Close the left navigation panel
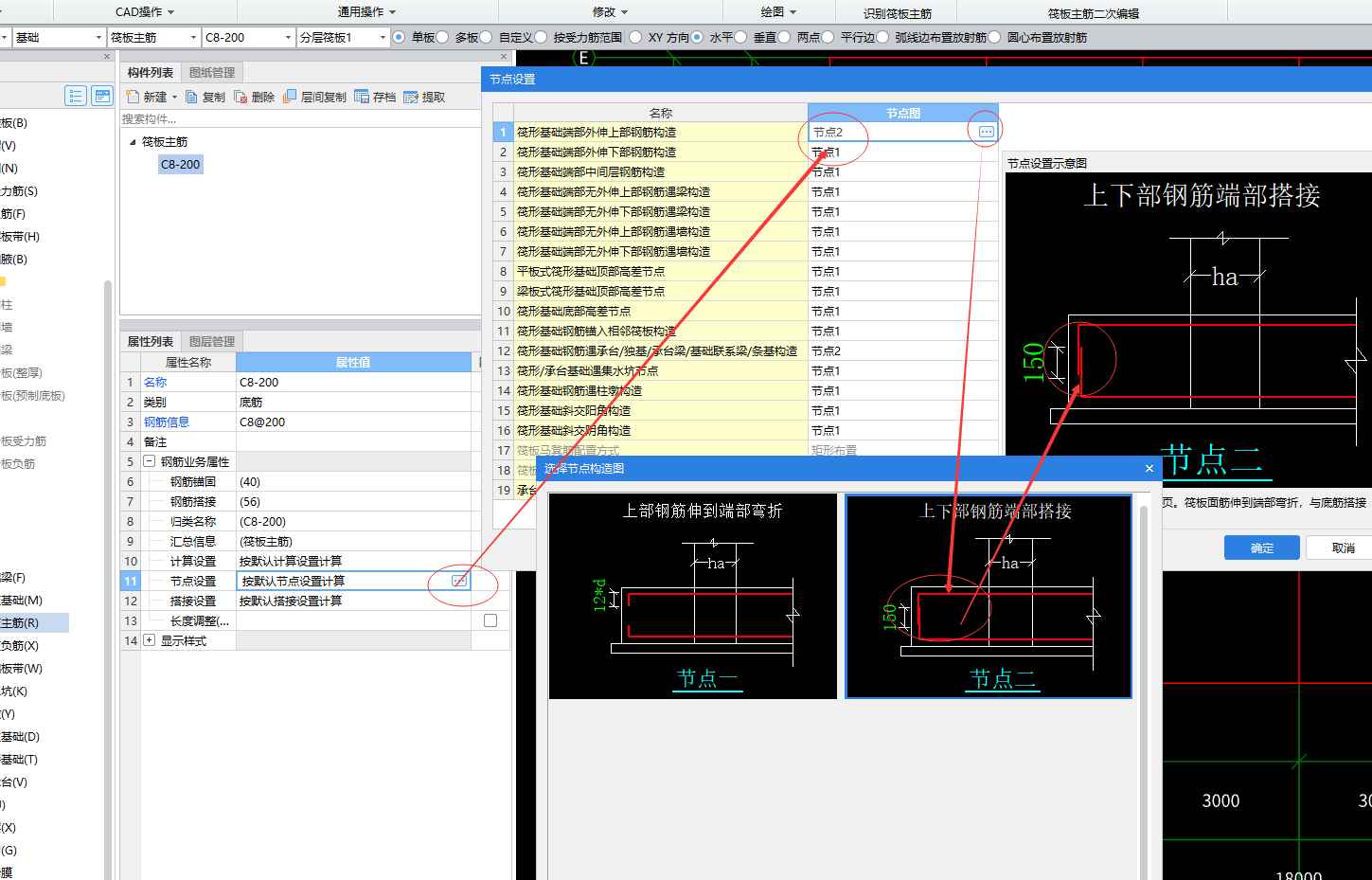The image size is (1372, 880). 107,57
